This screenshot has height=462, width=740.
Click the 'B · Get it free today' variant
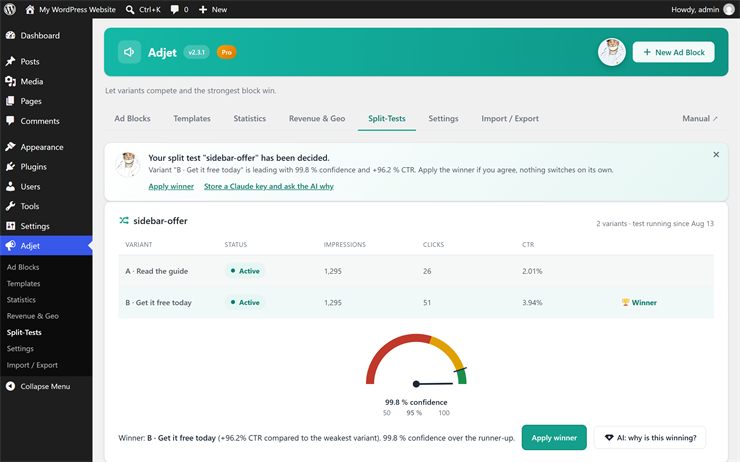(159, 302)
